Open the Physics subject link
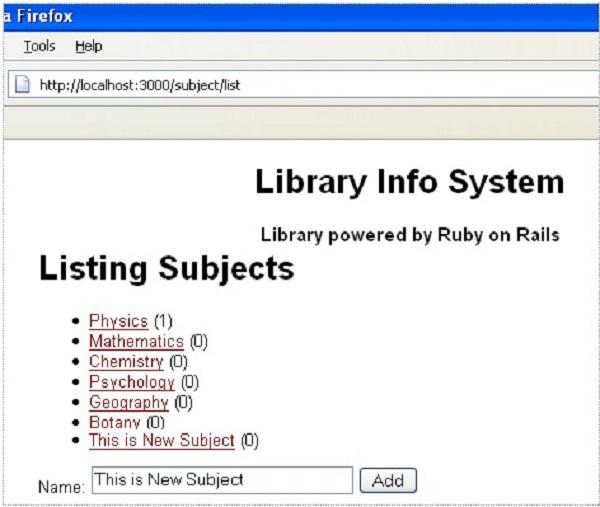The height and width of the screenshot is (507, 600). tap(119, 321)
